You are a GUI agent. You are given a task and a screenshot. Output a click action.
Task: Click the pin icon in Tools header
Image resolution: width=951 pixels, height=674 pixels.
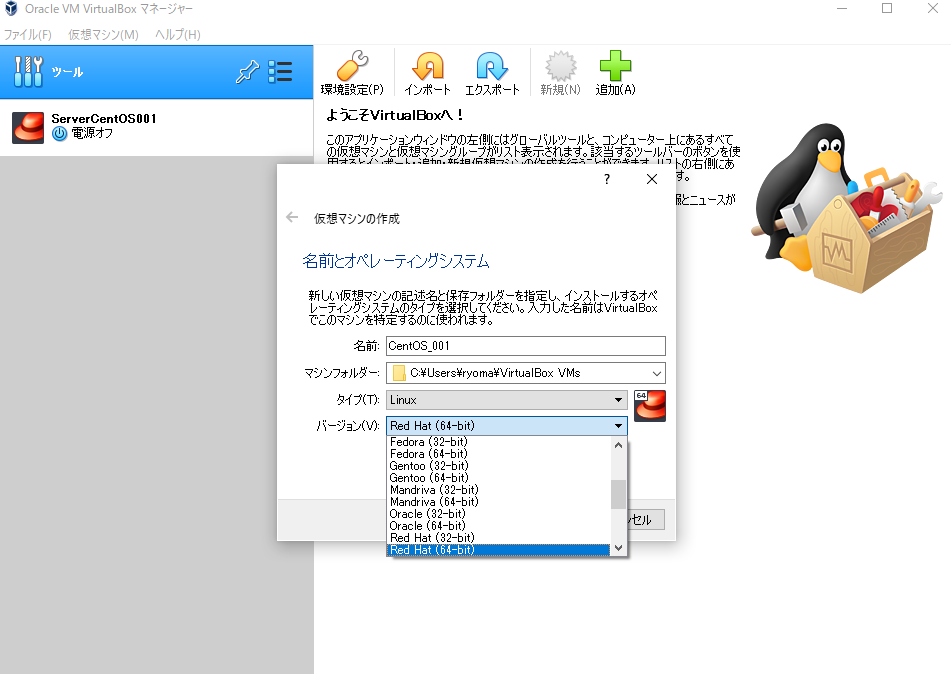tap(247, 72)
